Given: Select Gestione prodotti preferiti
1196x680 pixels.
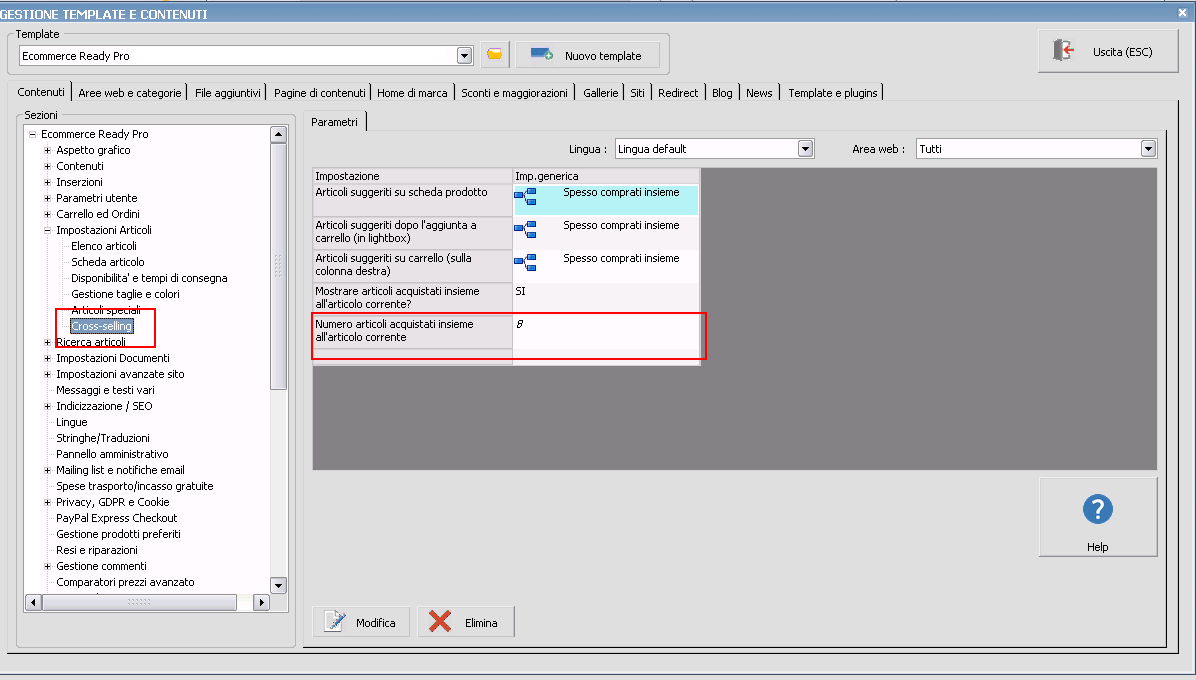Looking at the screenshot, I should [x=118, y=534].
